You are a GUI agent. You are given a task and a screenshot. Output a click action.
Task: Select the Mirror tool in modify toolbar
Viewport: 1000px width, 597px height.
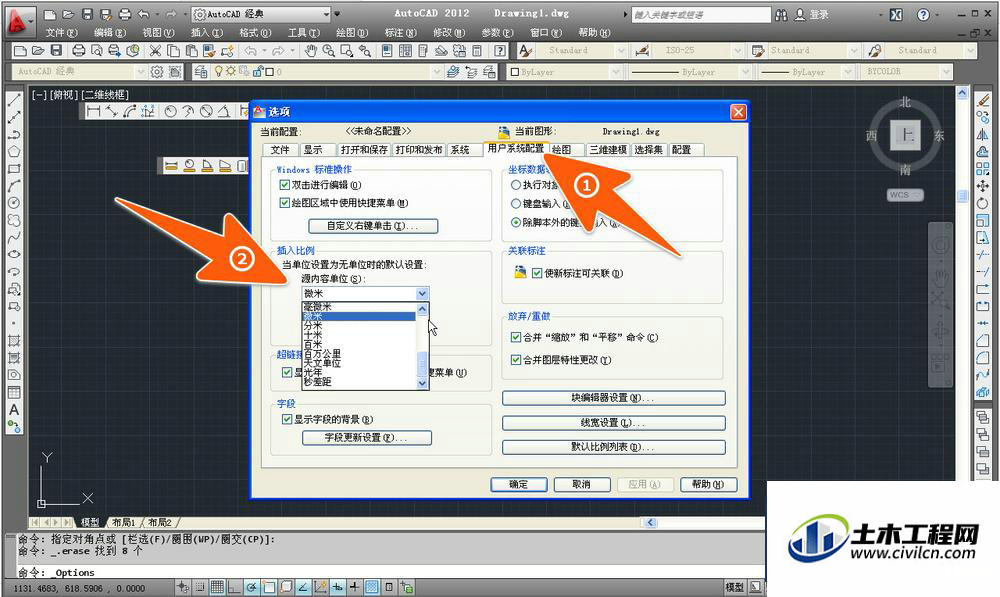[x=983, y=135]
